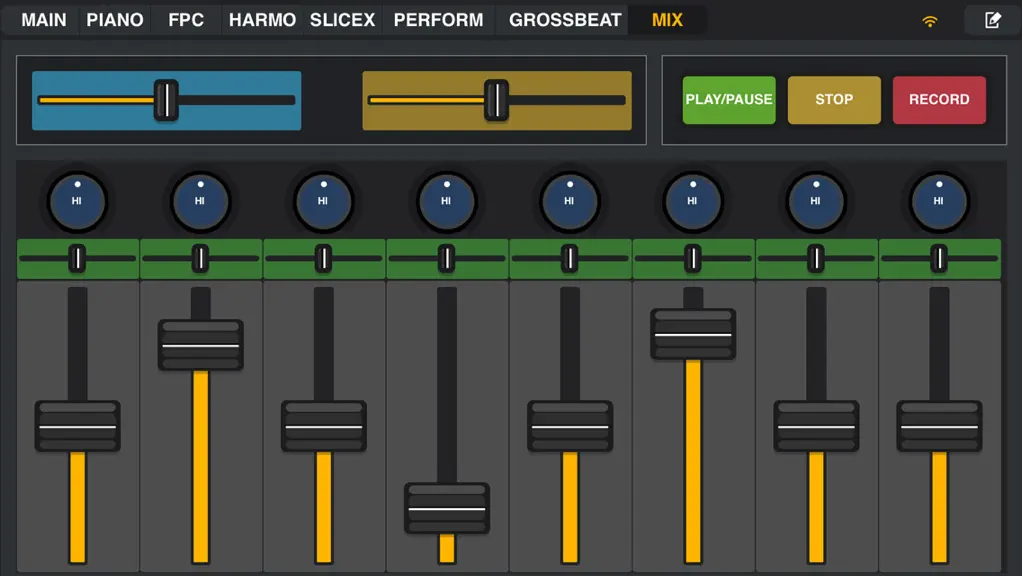The width and height of the screenshot is (1022, 576).
Task: Click the red RECORD button
Action: pos(939,100)
